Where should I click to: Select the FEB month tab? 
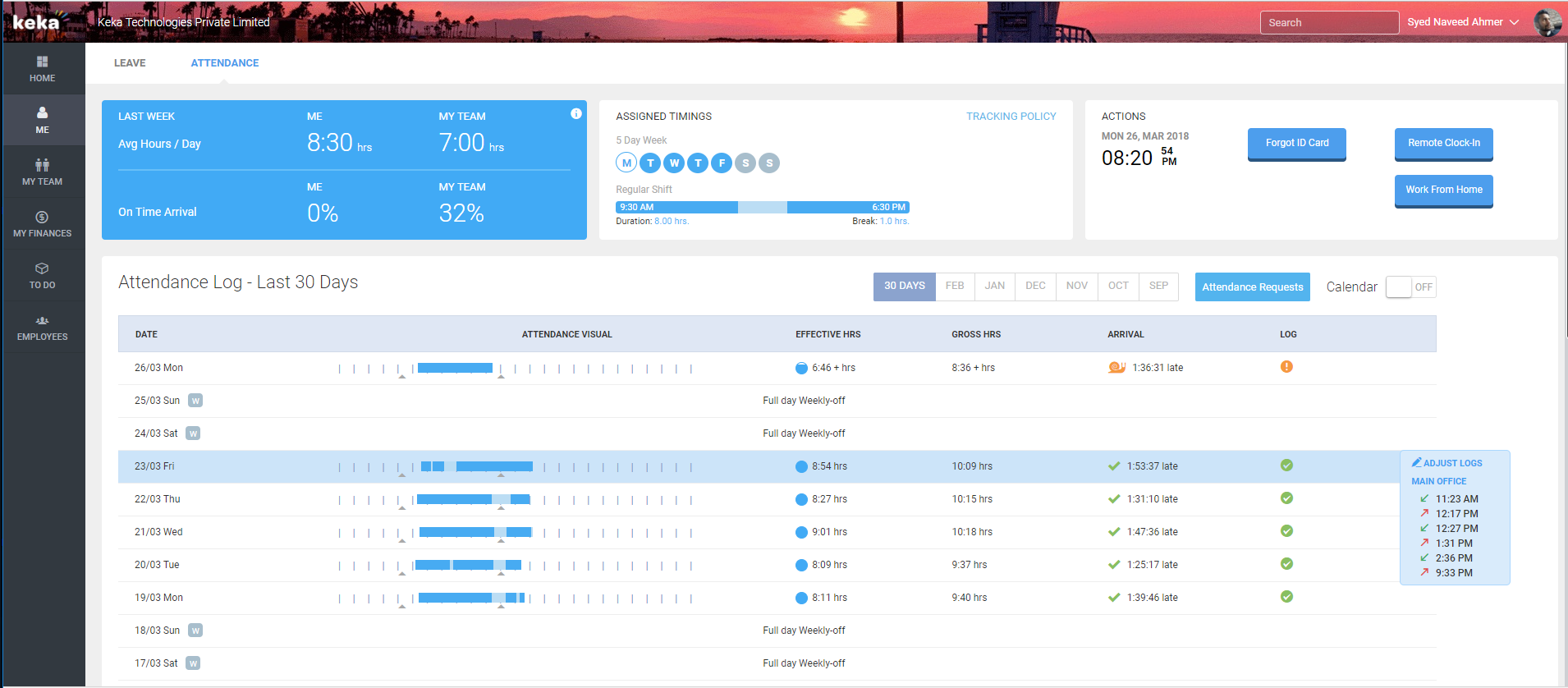click(955, 287)
